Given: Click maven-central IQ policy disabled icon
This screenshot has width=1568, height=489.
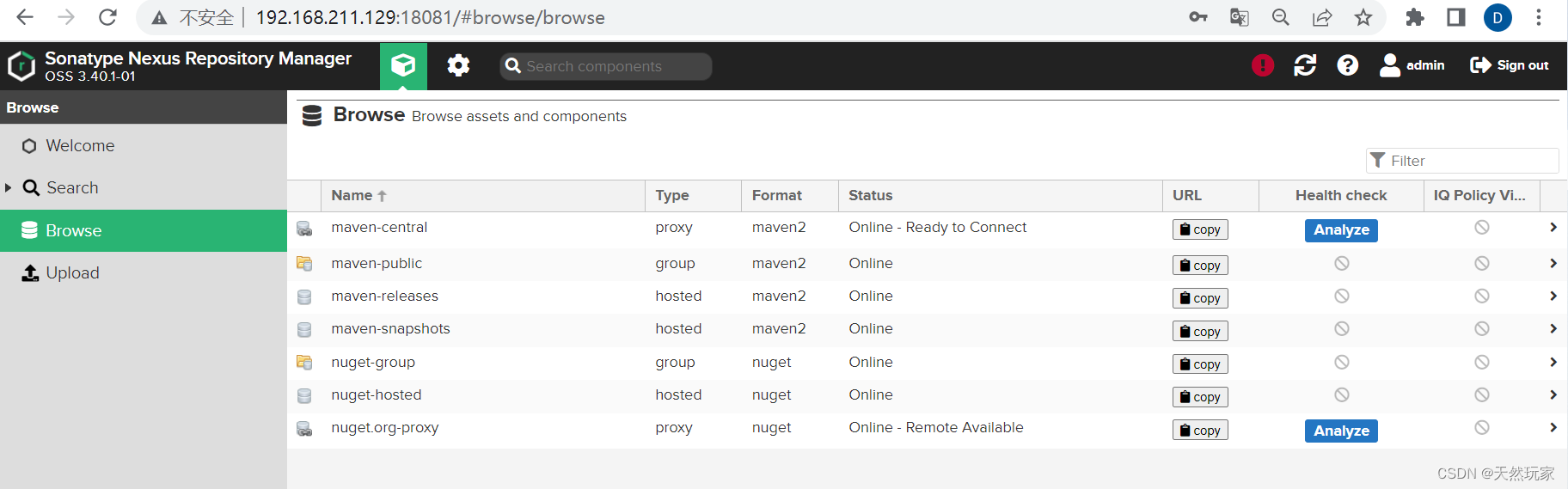Looking at the screenshot, I should [x=1481, y=227].
